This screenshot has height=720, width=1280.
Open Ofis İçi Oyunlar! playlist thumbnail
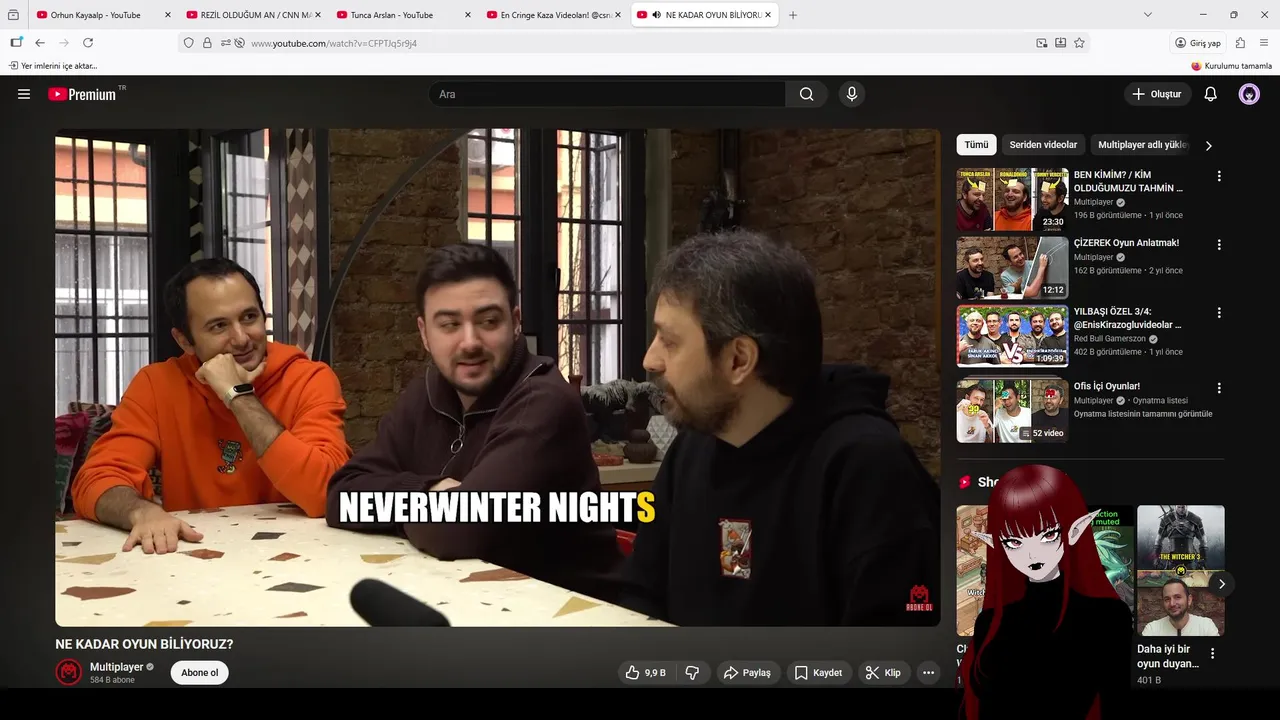coord(1012,411)
